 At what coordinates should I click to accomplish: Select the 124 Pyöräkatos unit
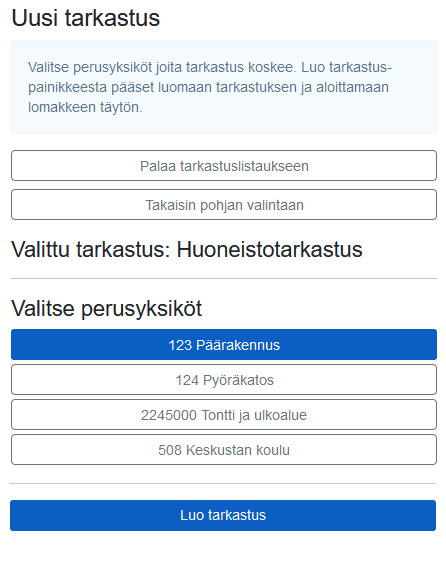tap(224, 379)
